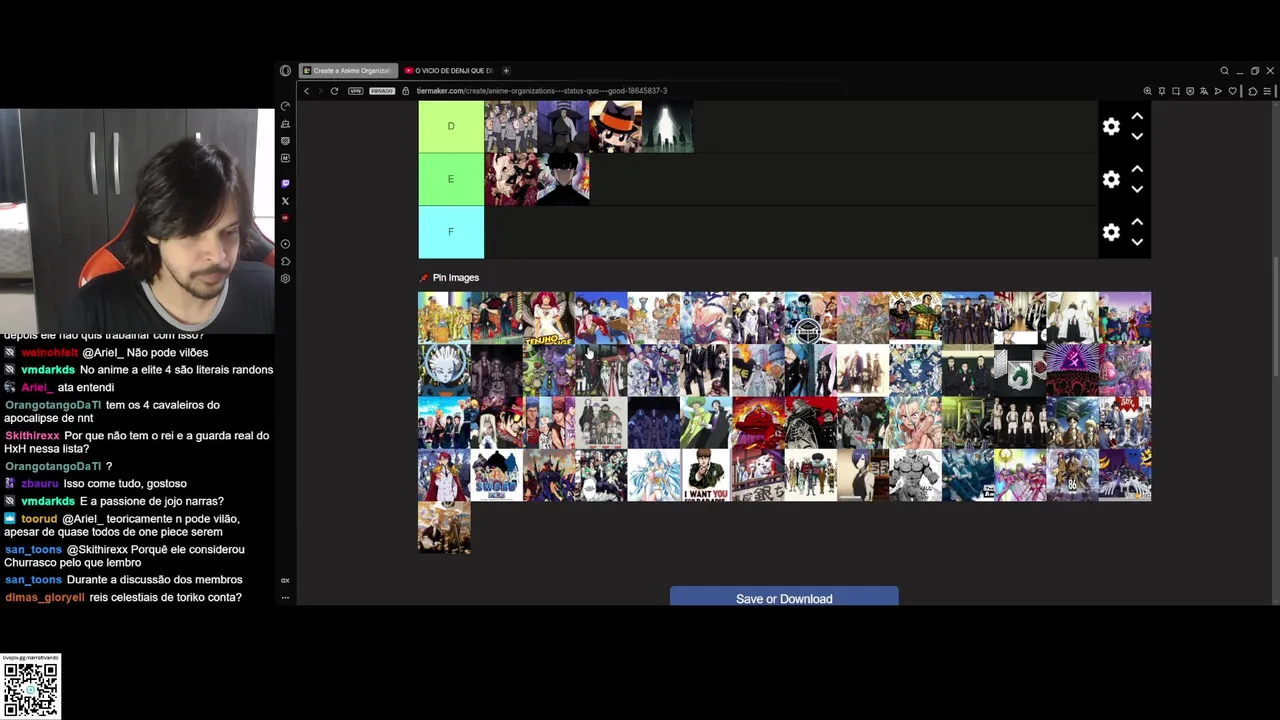Select the orange-haired hat chibi in tier D
This screenshot has width=1280, height=720.
(x=615, y=127)
